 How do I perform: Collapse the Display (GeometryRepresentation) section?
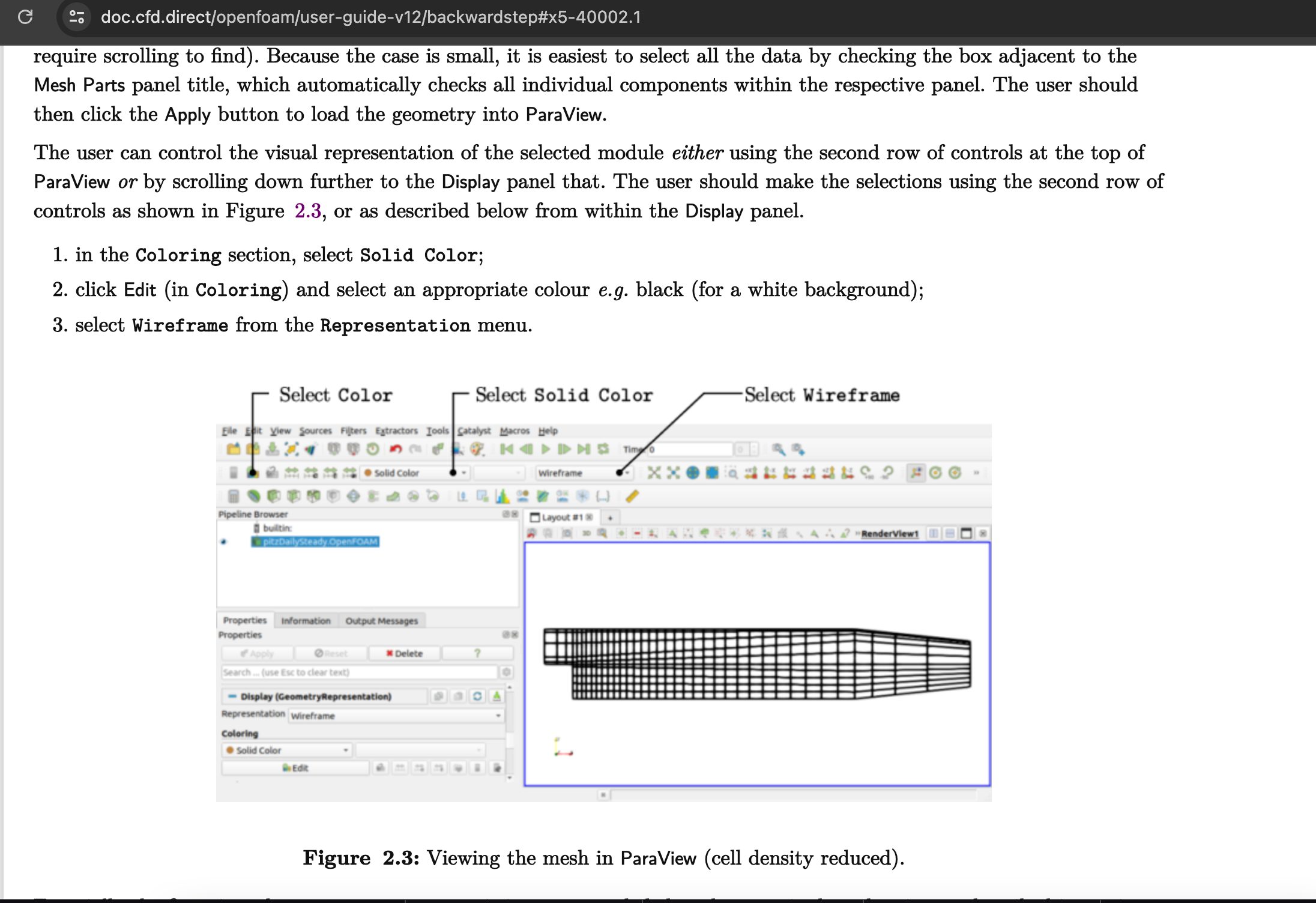point(232,696)
